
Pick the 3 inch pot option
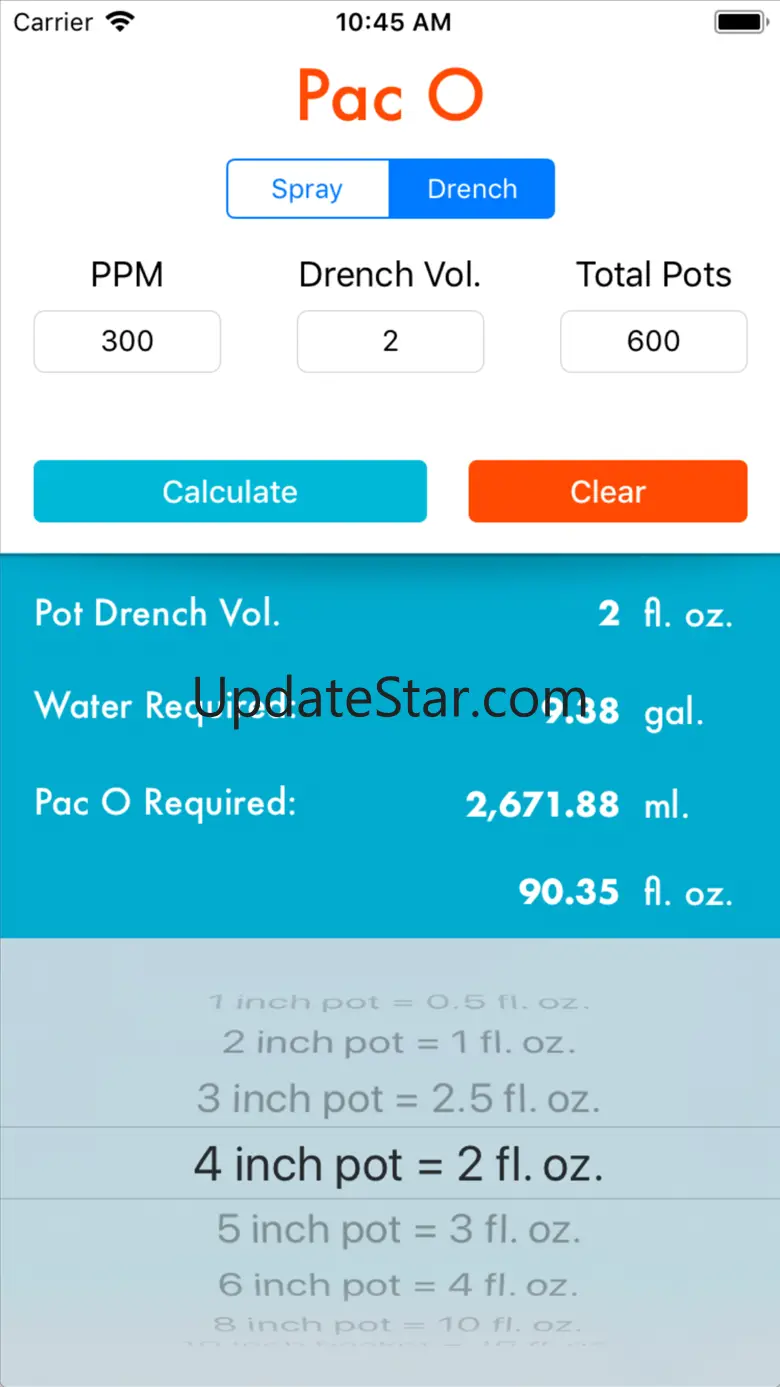click(398, 1099)
